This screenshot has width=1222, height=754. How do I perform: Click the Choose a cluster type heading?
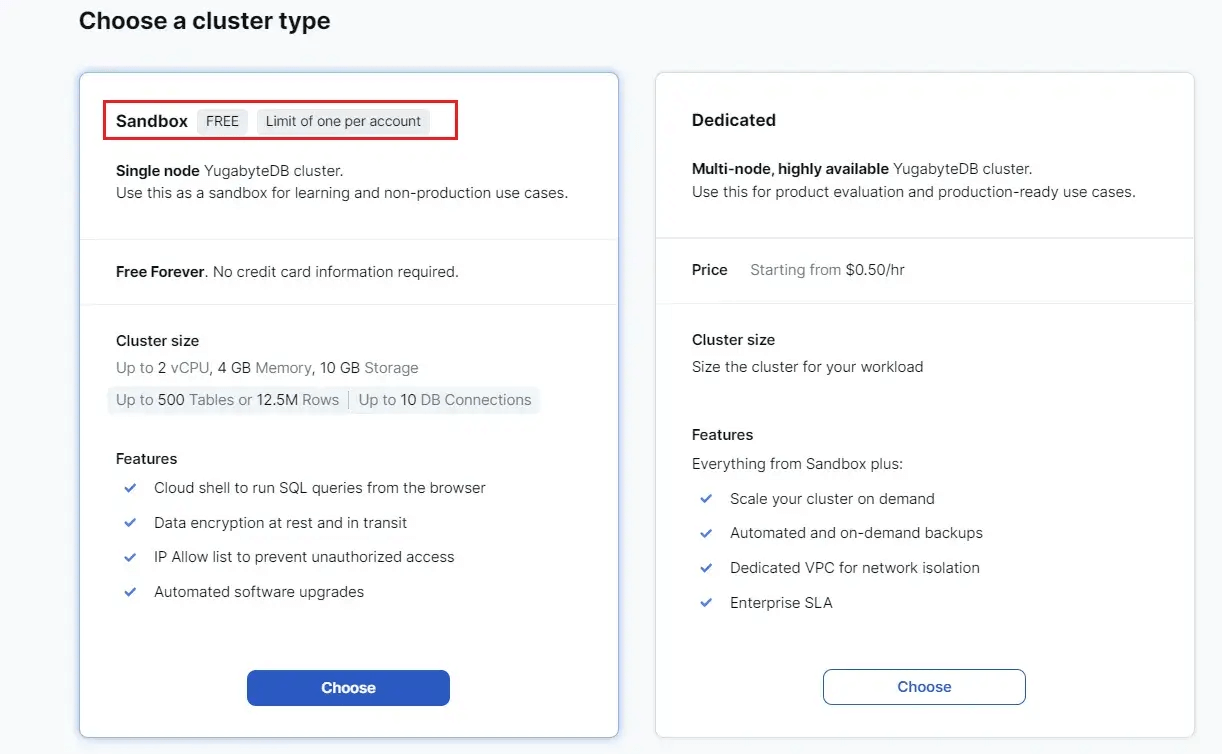click(x=204, y=20)
